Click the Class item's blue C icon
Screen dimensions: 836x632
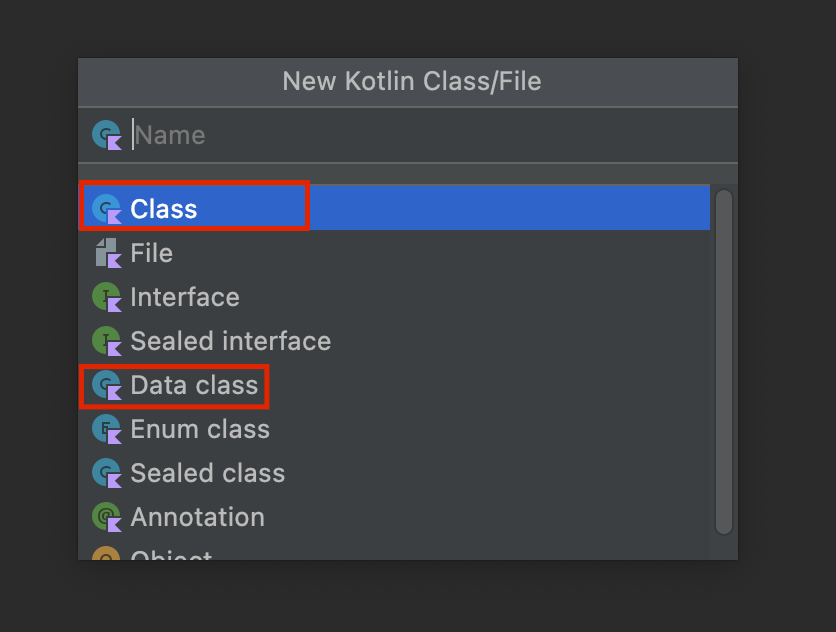pyautogui.click(x=107, y=209)
